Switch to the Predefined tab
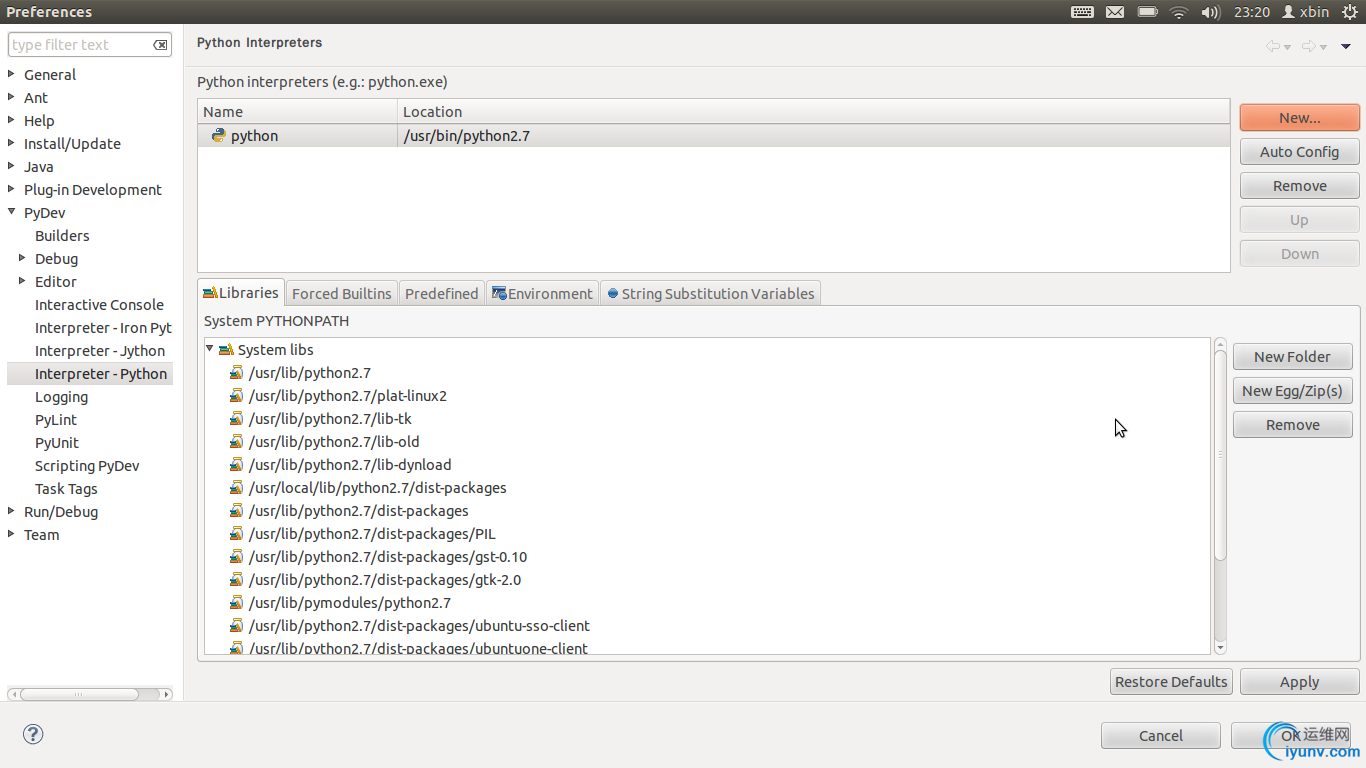 [442, 294]
